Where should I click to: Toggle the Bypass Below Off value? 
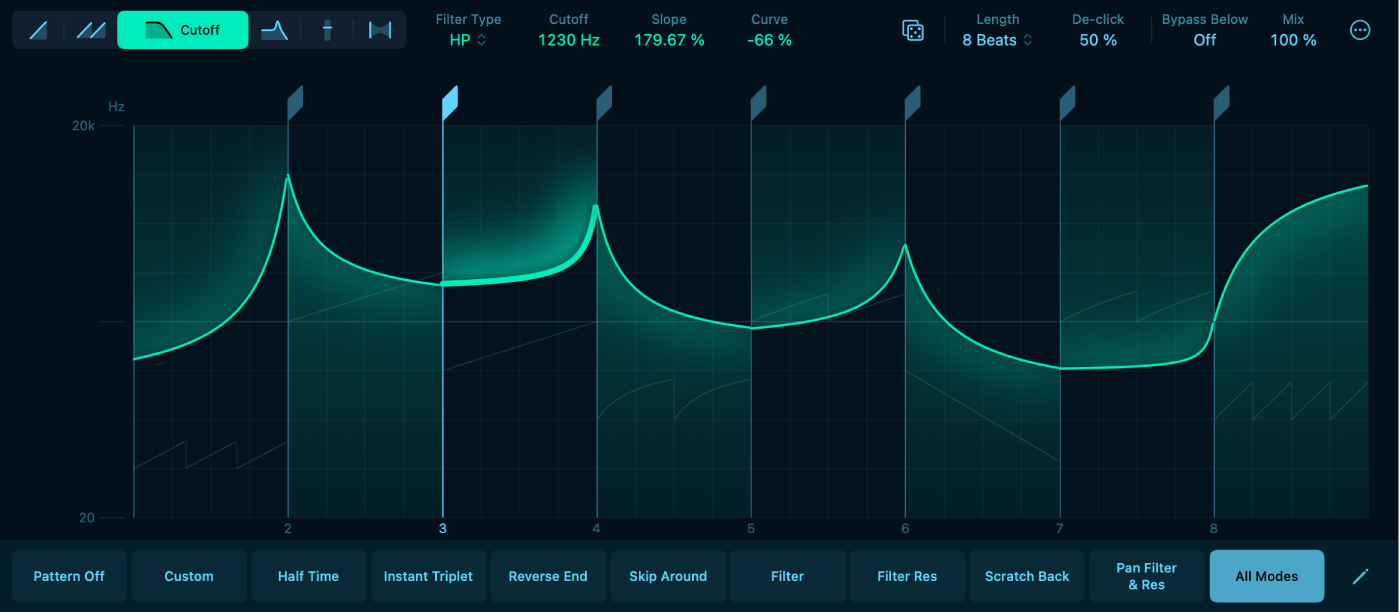[1205, 40]
